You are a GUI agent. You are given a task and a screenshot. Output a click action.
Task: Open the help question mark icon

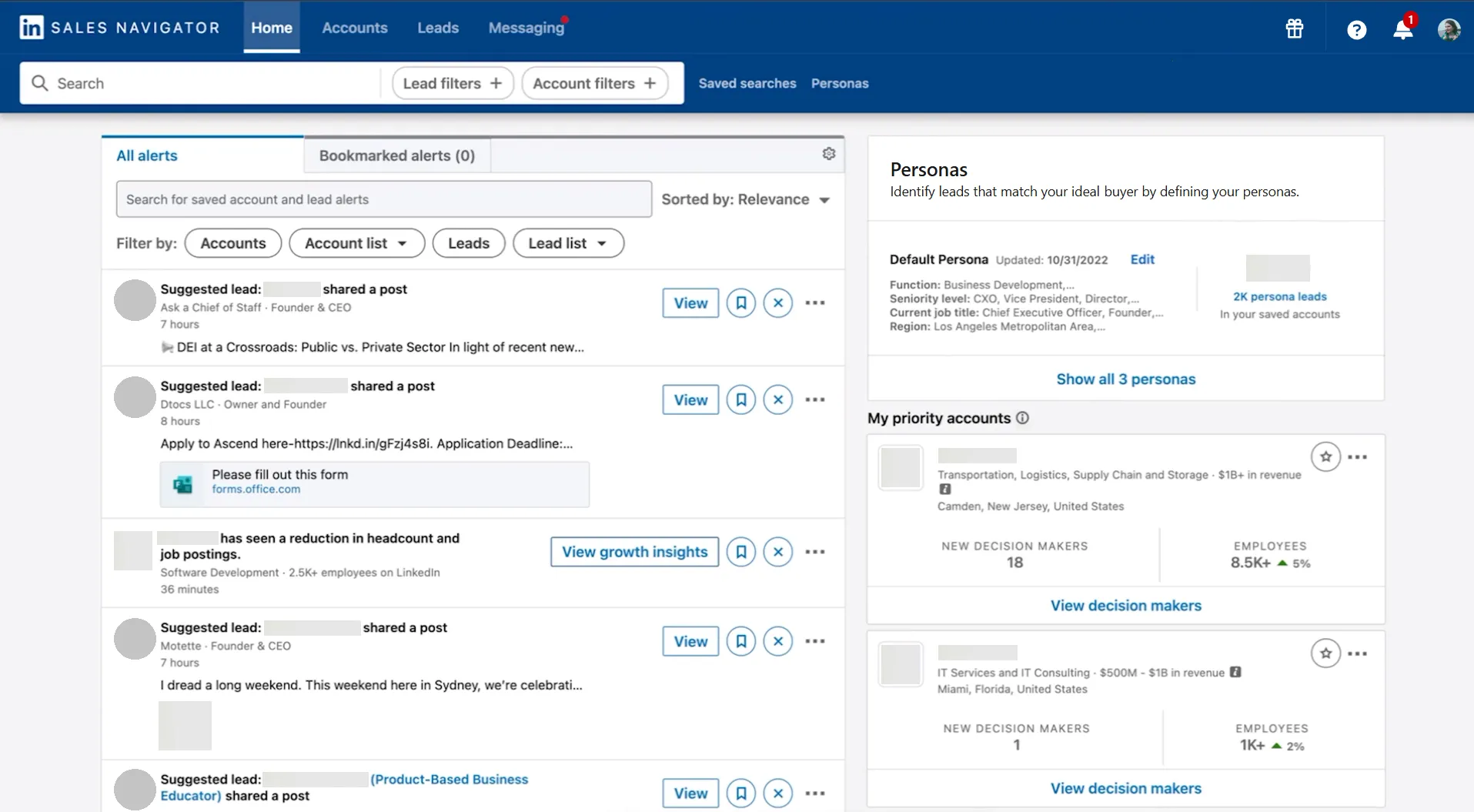pyautogui.click(x=1356, y=29)
